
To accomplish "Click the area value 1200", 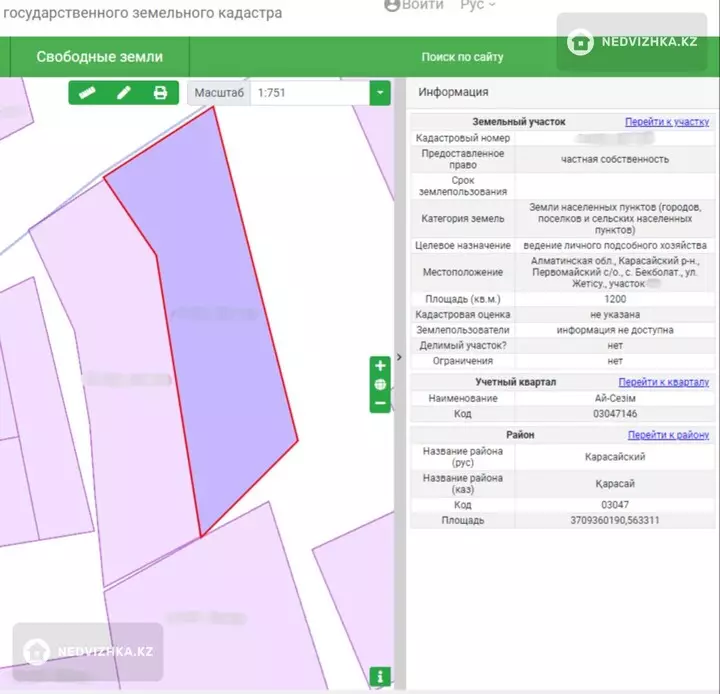I will [615, 299].
